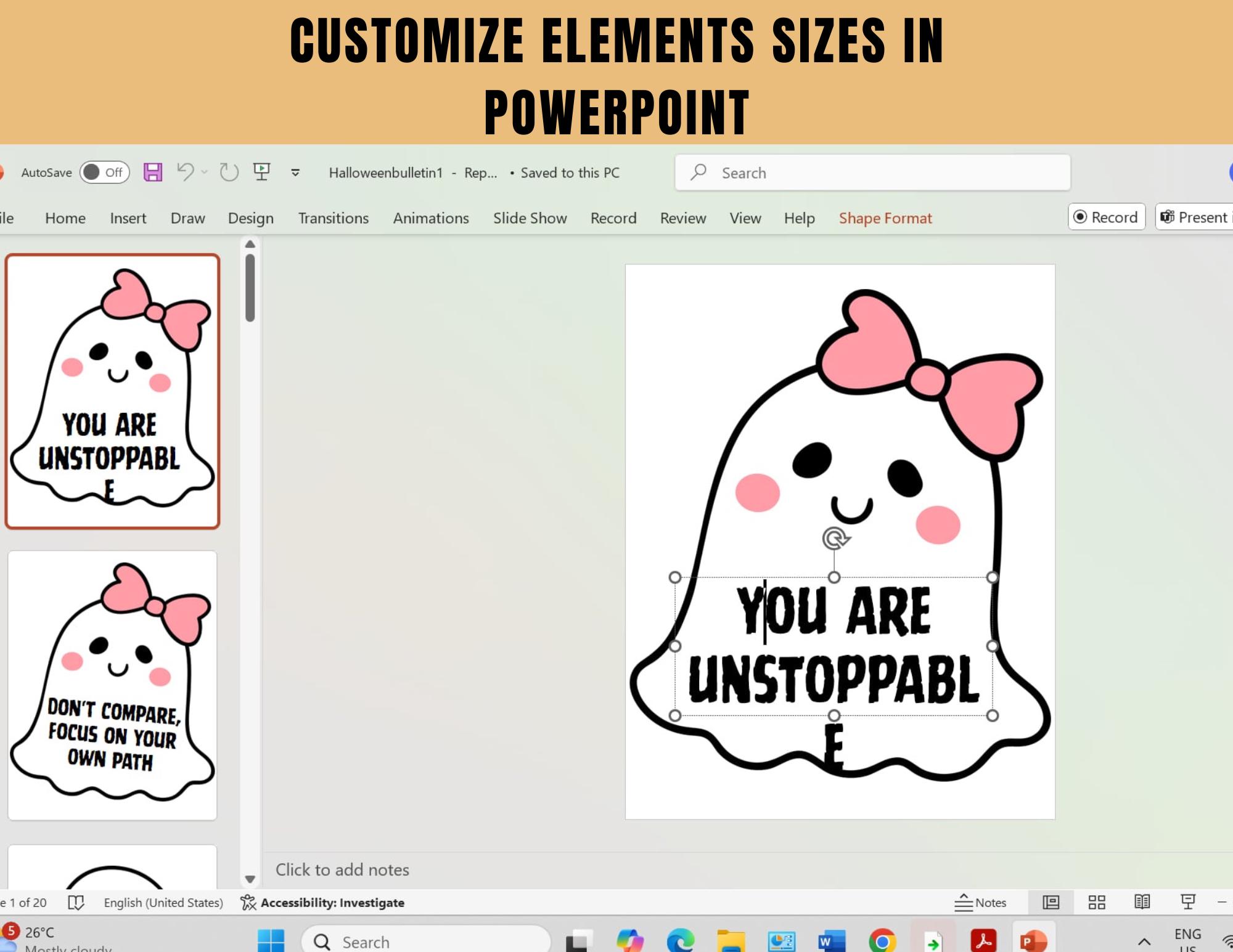Start presentation from beginning icon
This screenshot has height=952, width=1233.
tap(262, 172)
